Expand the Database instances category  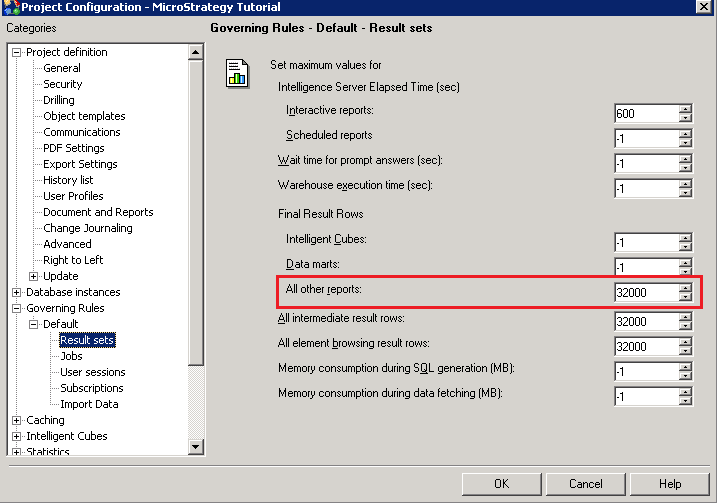tap(16, 292)
